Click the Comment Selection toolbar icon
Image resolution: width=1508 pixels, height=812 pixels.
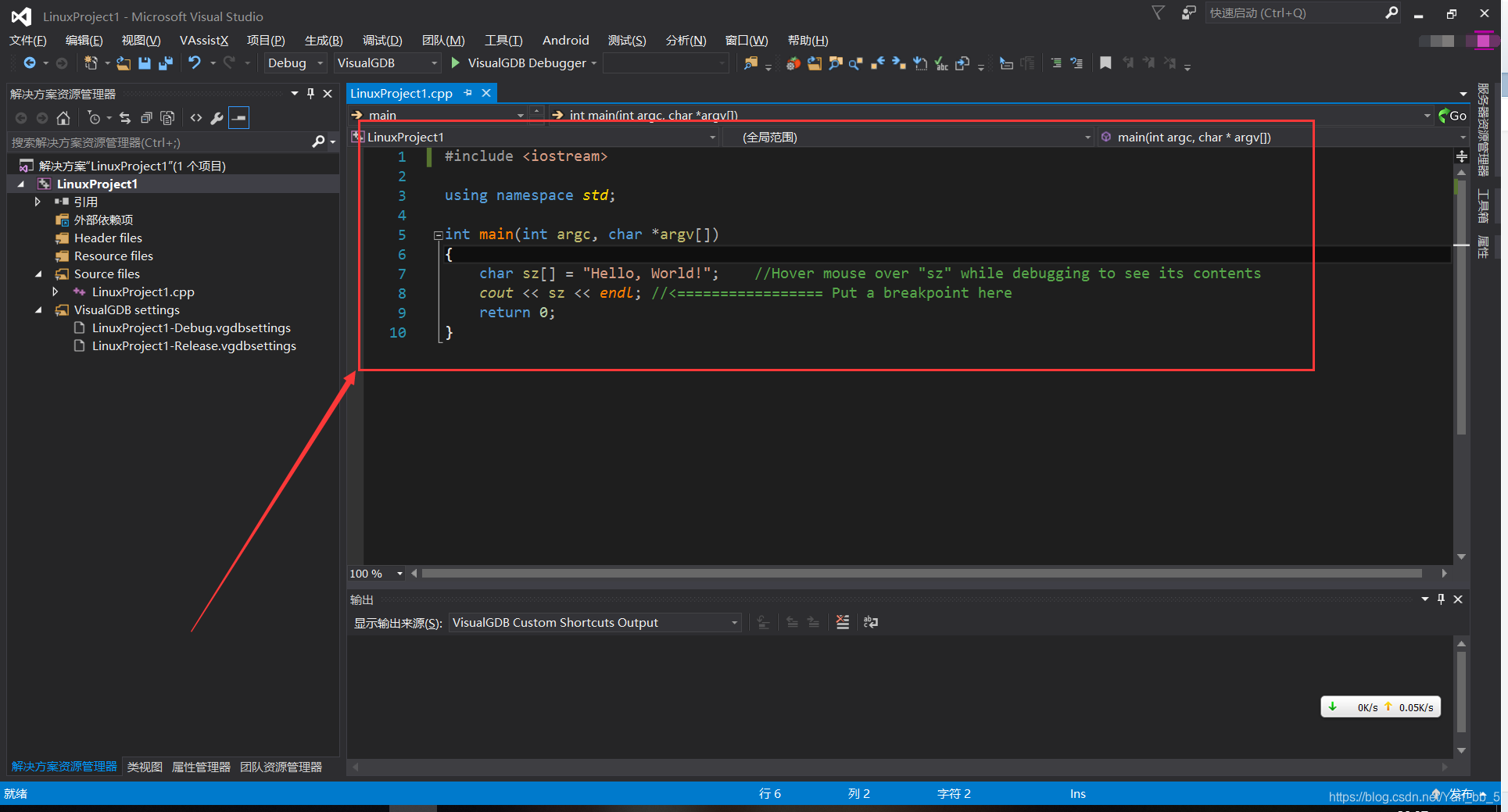[x=1056, y=63]
